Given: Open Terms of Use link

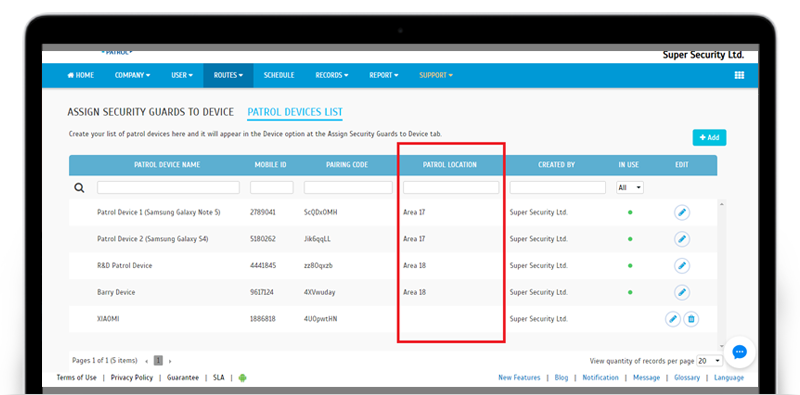Looking at the screenshot, I should click(77, 378).
